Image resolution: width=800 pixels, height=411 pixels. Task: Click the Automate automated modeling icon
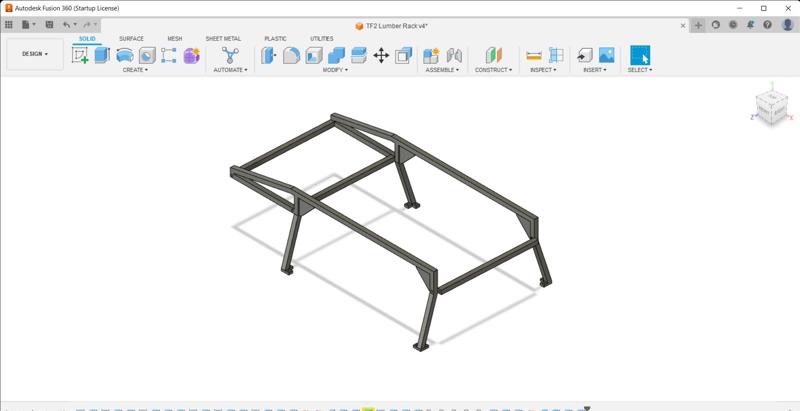pyautogui.click(x=230, y=55)
